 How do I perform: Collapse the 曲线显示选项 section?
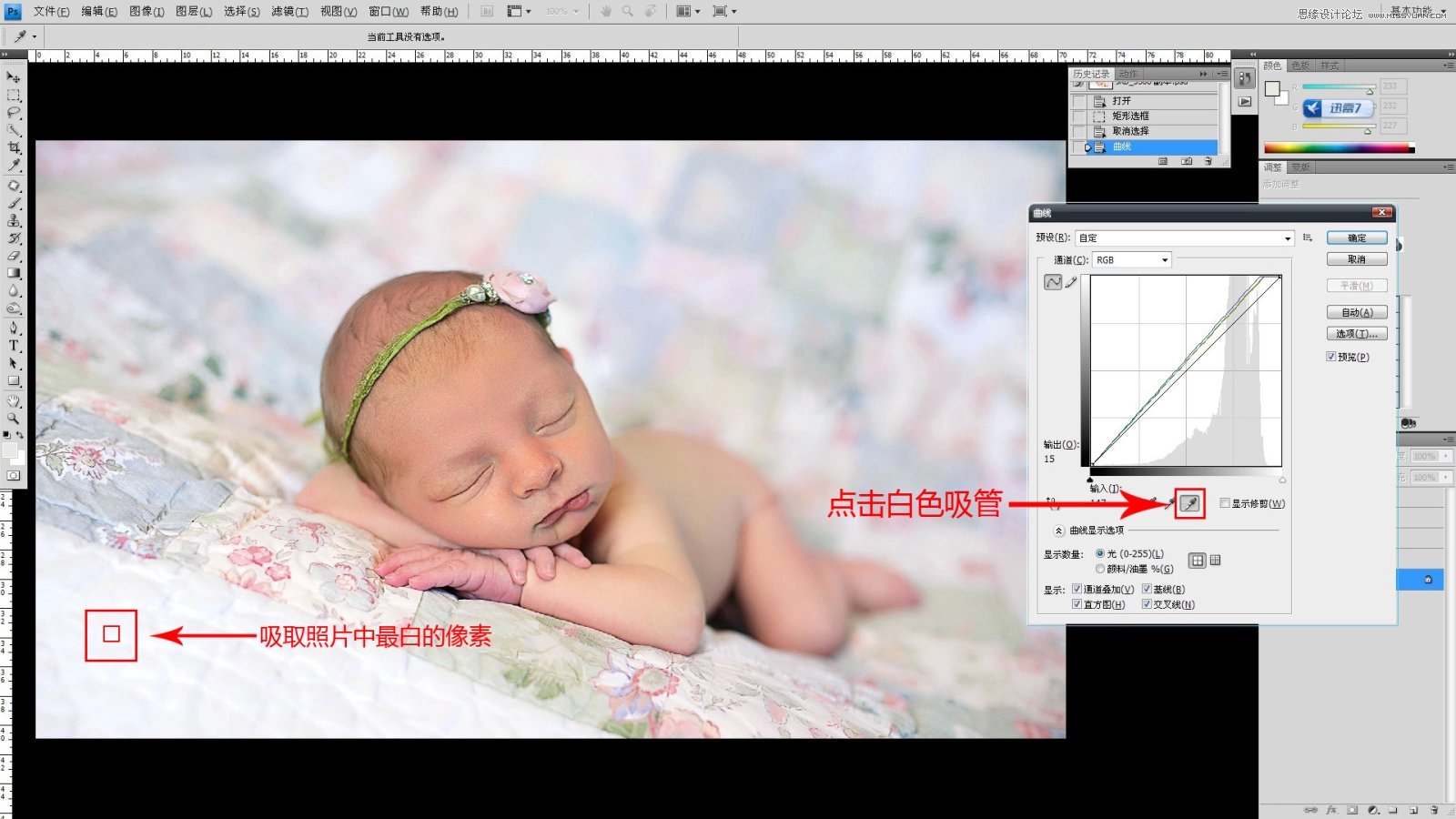coord(1057,531)
